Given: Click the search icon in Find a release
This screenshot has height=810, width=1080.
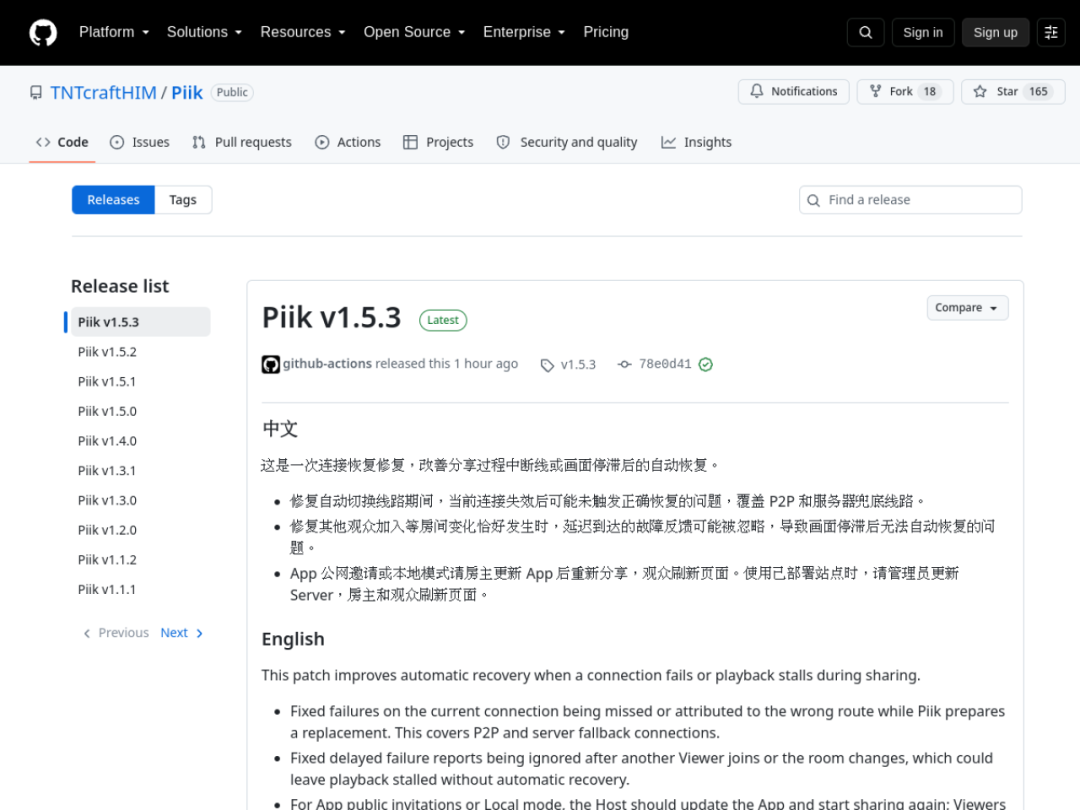Looking at the screenshot, I should pos(813,200).
